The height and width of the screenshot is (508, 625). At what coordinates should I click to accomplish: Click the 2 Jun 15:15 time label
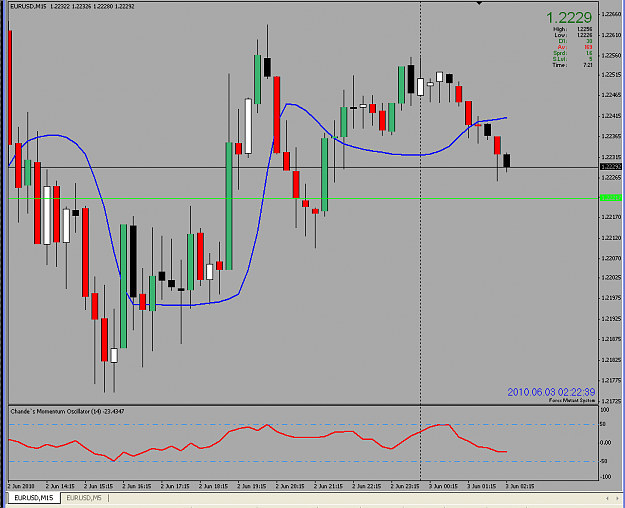point(98,486)
